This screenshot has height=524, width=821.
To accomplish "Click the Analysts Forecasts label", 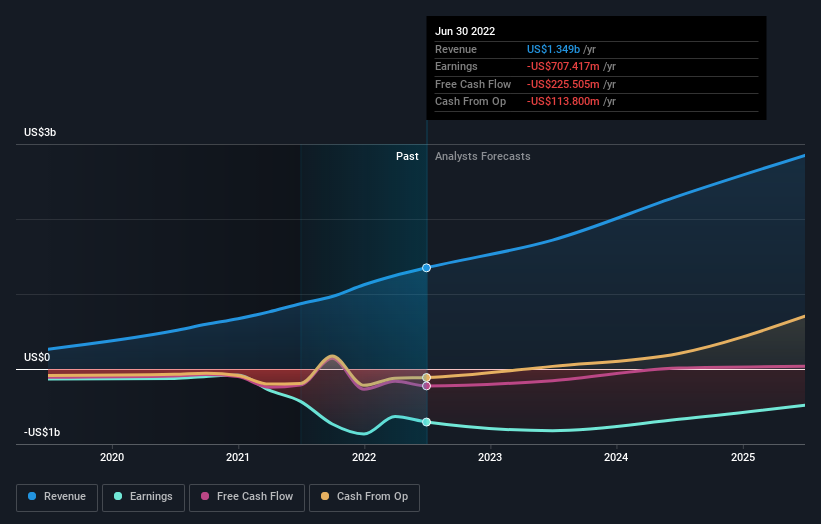I will [482, 157].
